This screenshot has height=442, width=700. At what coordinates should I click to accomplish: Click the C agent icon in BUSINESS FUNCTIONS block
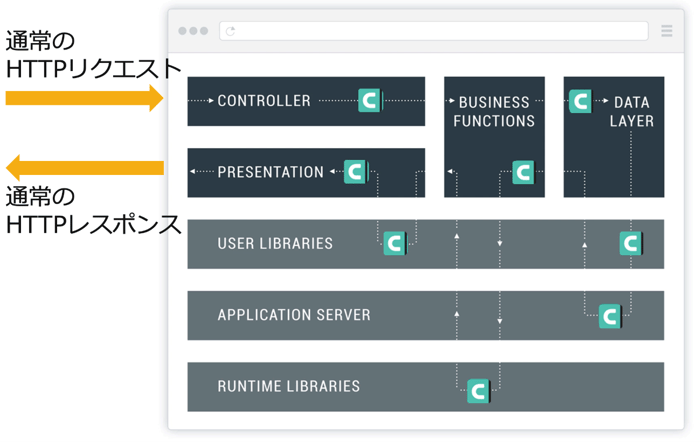[523, 172]
